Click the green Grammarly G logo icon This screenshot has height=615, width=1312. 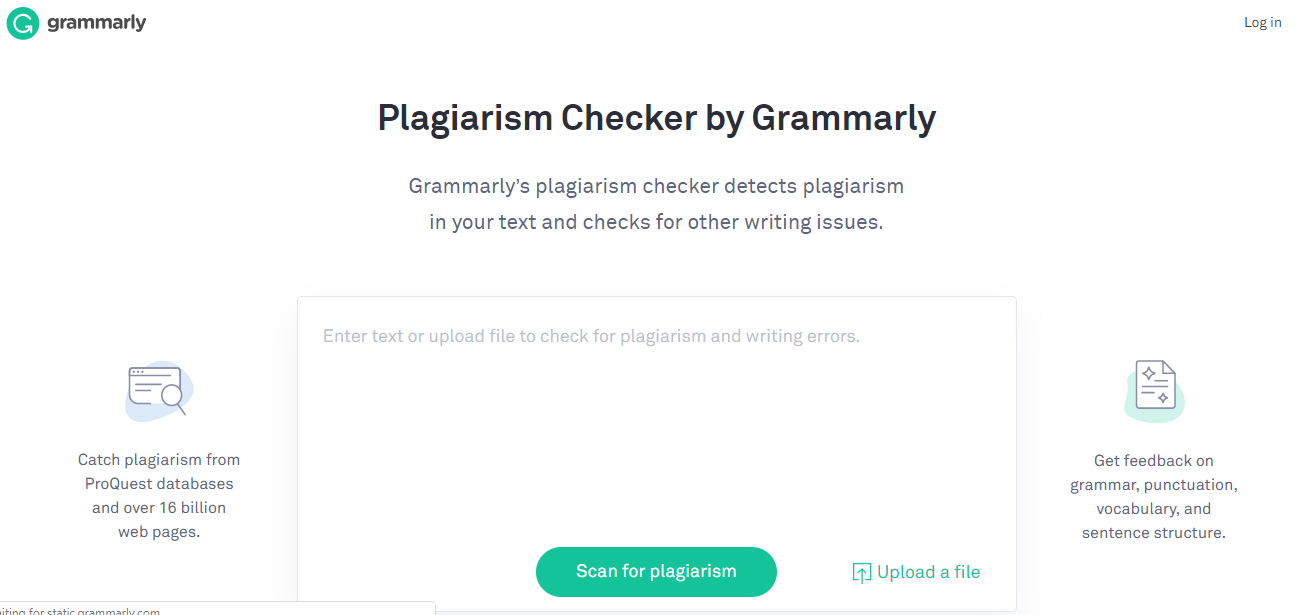[22, 23]
